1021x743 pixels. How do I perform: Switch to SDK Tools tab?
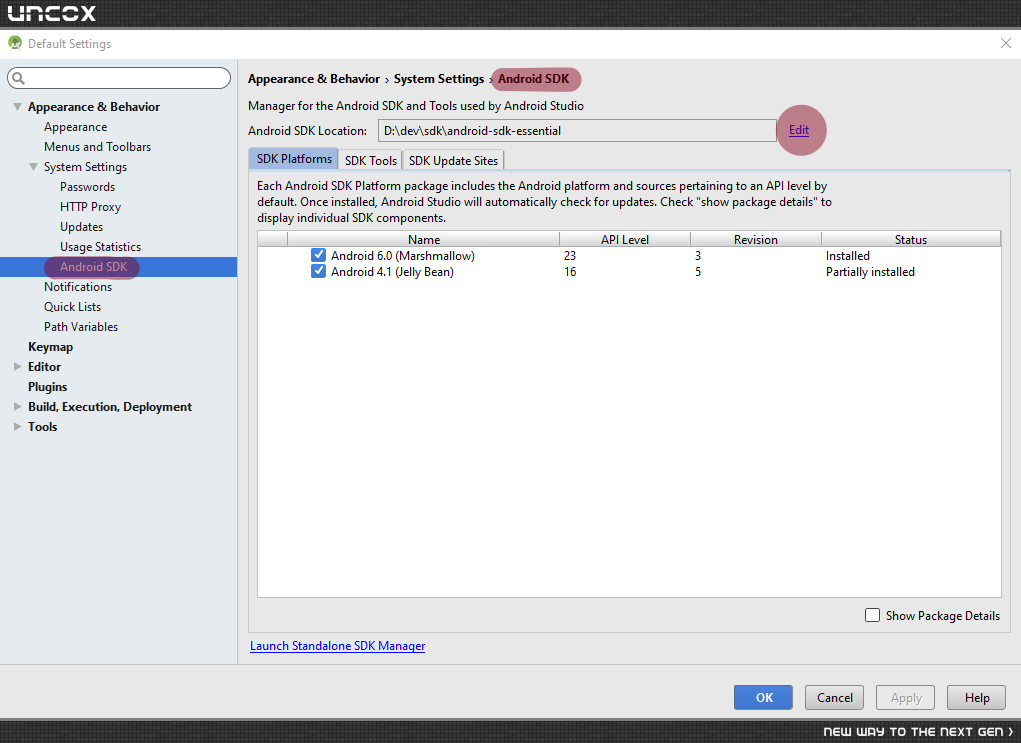point(371,160)
